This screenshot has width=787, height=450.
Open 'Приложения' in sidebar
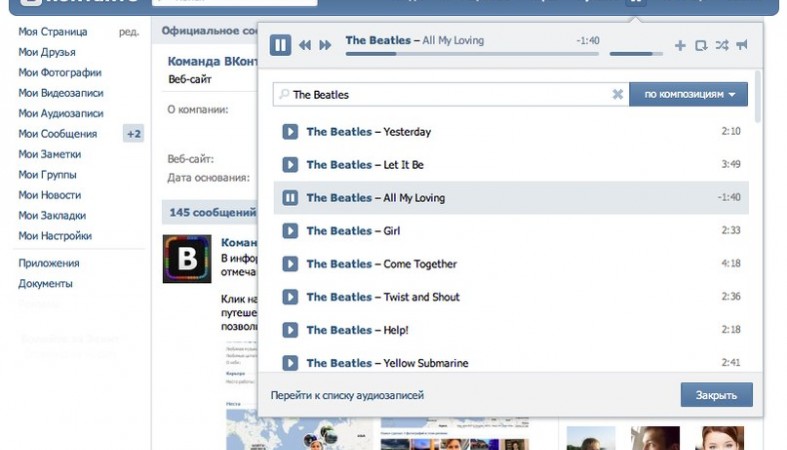tap(49, 263)
